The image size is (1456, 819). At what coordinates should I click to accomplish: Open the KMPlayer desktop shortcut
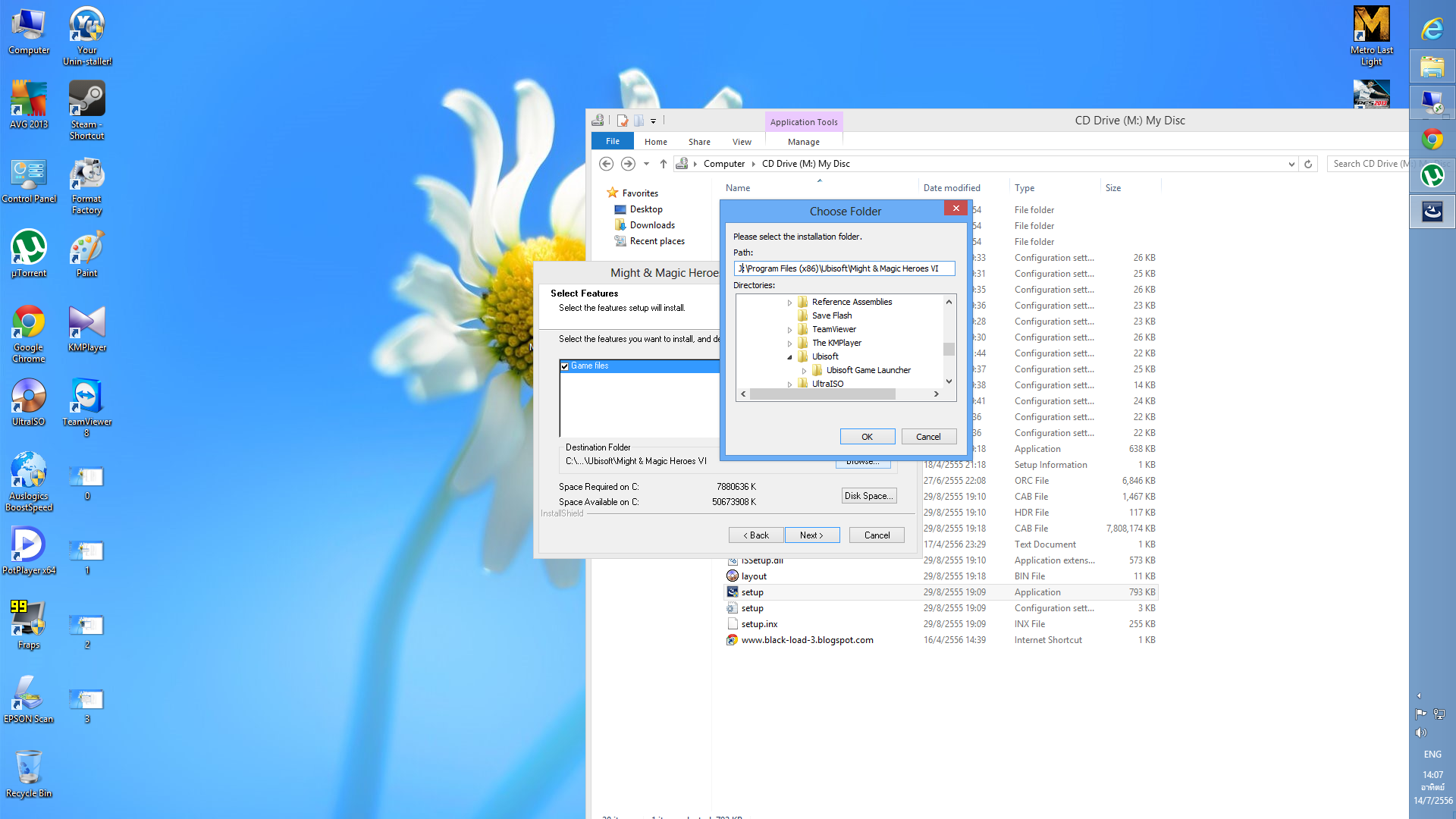pos(86,322)
